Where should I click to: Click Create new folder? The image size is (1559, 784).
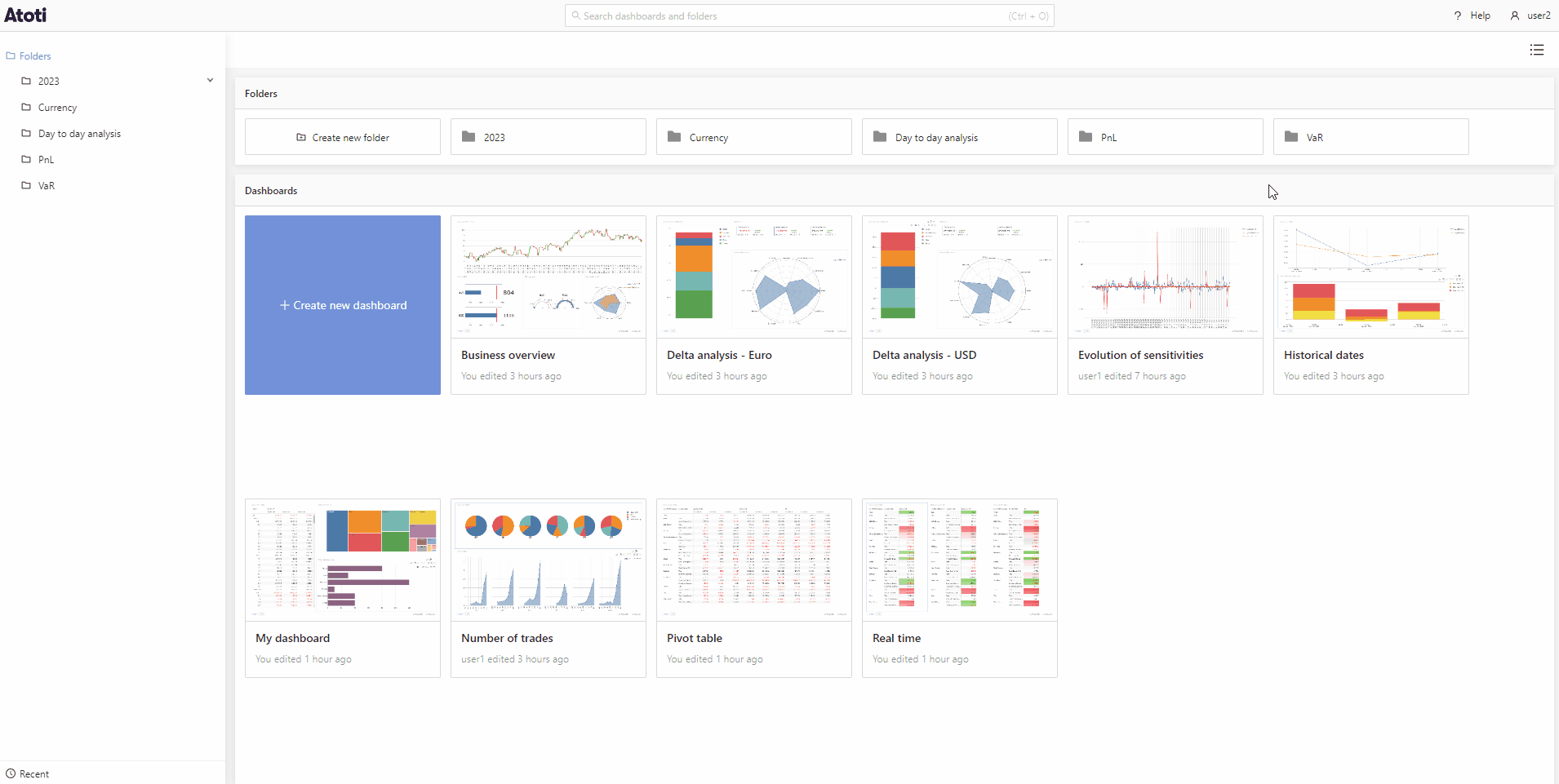(x=343, y=137)
